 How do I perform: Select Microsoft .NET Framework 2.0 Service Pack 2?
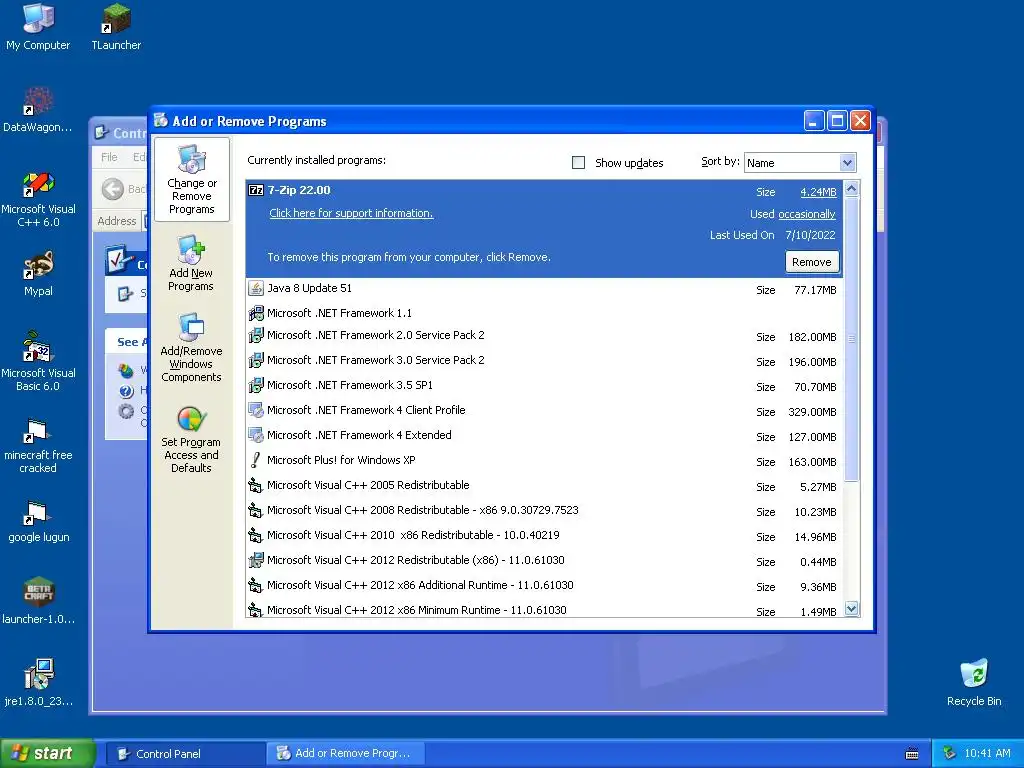point(545,336)
